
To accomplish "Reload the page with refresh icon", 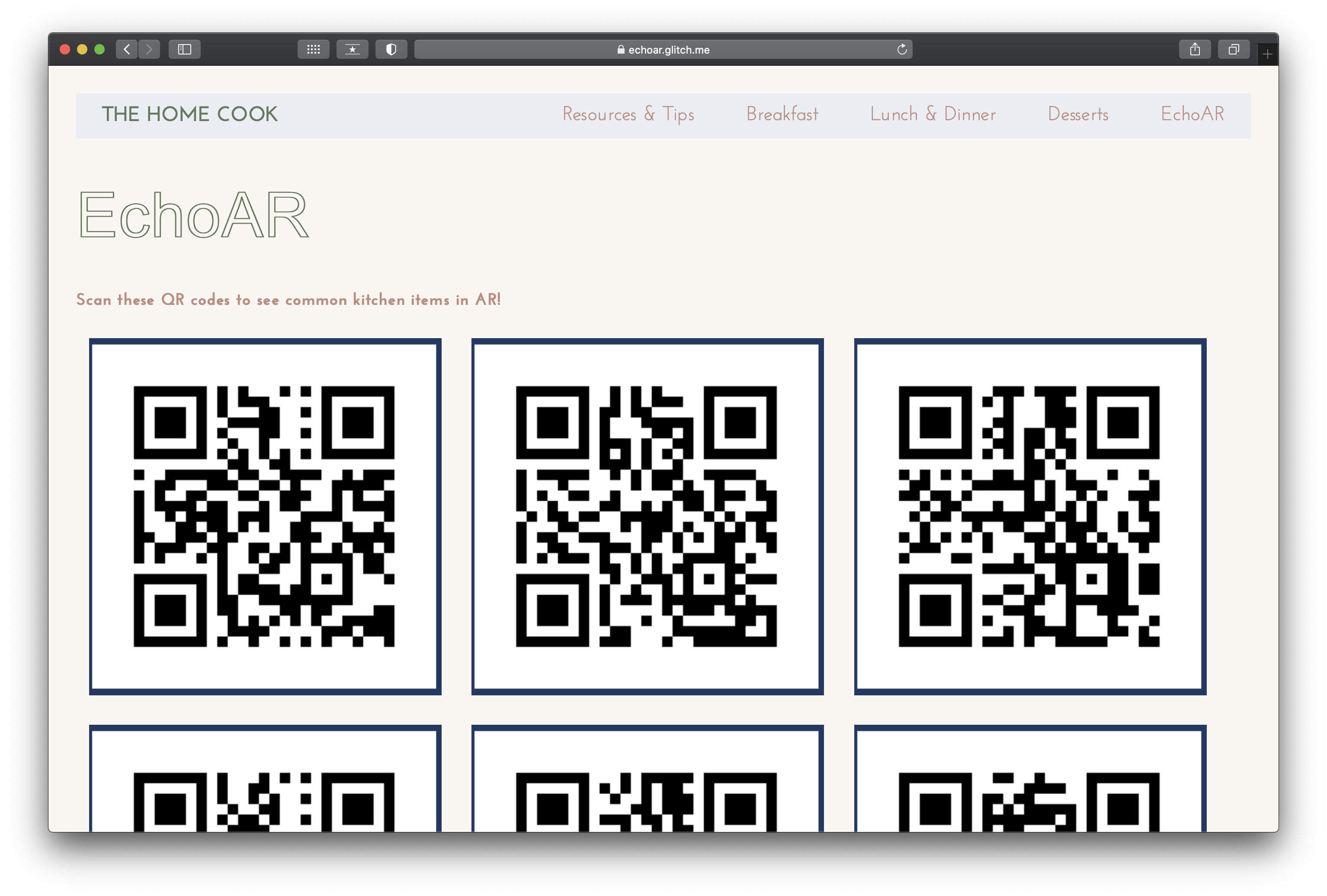I will [x=901, y=50].
